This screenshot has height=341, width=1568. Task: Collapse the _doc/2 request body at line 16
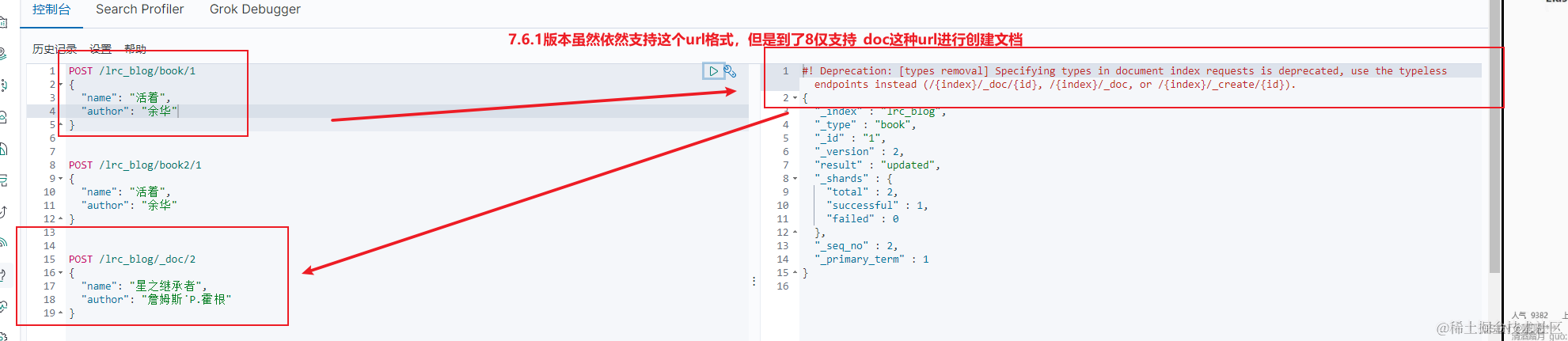(x=61, y=273)
